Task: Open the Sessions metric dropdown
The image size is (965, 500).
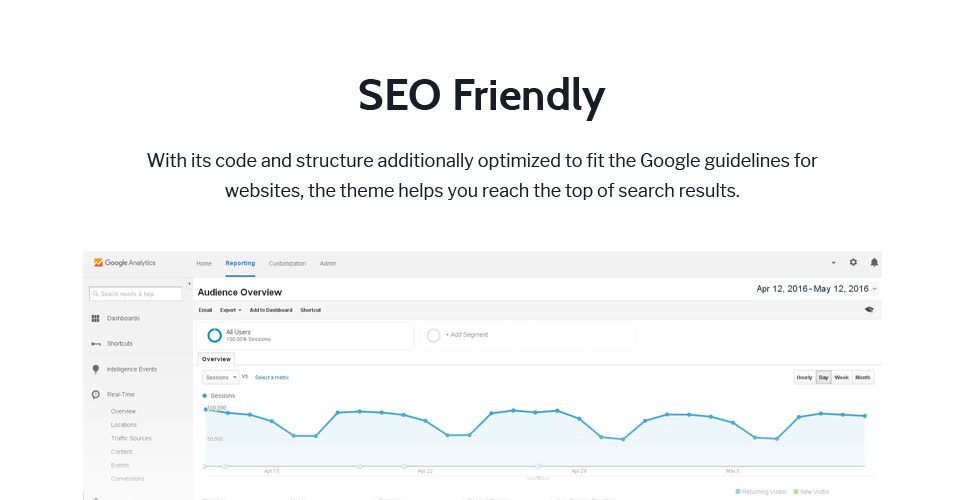Action: tap(220, 377)
